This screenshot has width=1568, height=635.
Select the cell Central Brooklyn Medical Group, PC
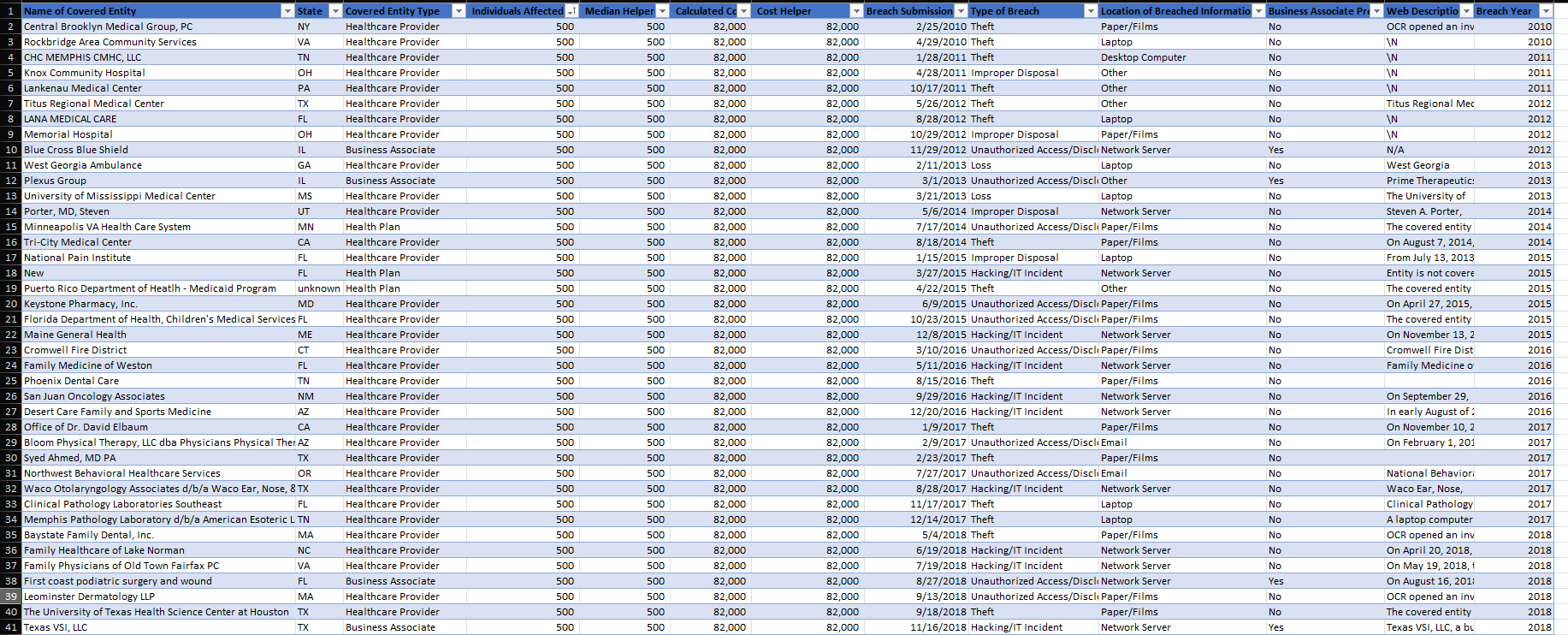click(158, 27)
